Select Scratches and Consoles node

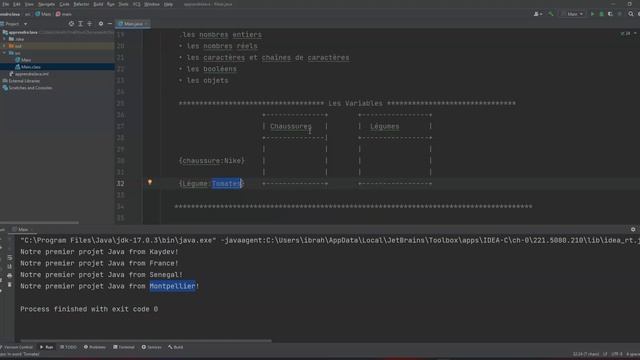coord(27,88)
